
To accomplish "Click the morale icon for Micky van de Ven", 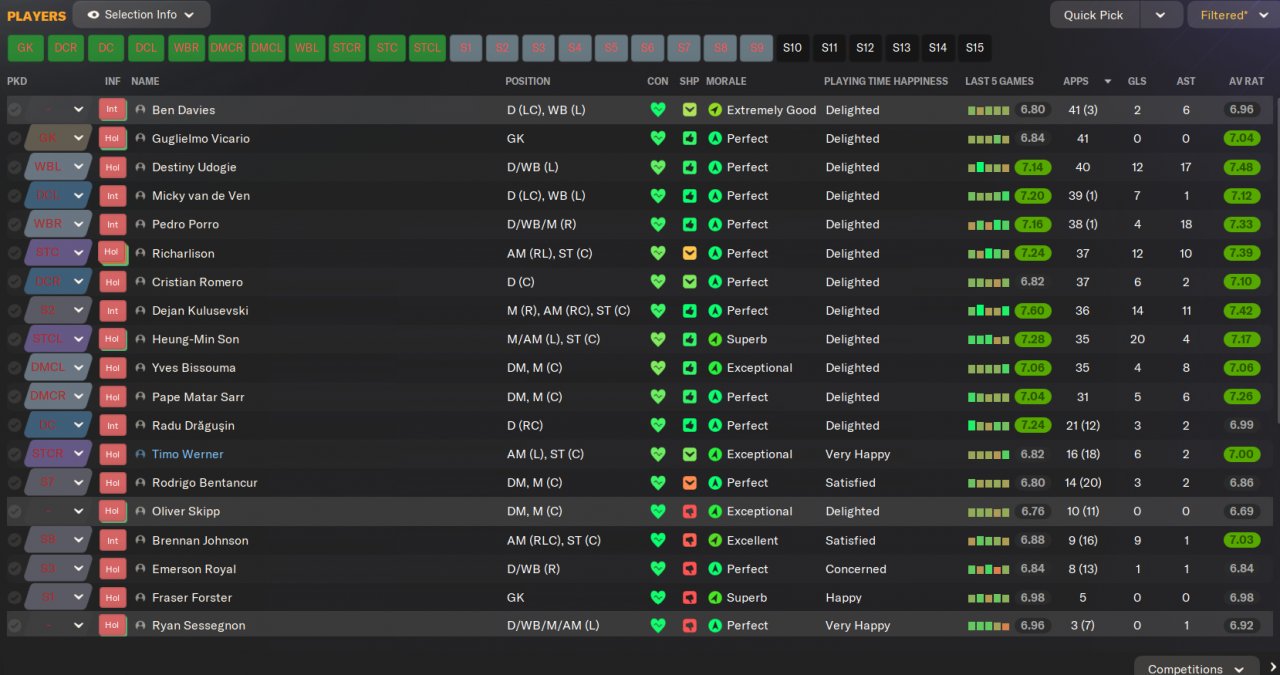I will [715, 196].
